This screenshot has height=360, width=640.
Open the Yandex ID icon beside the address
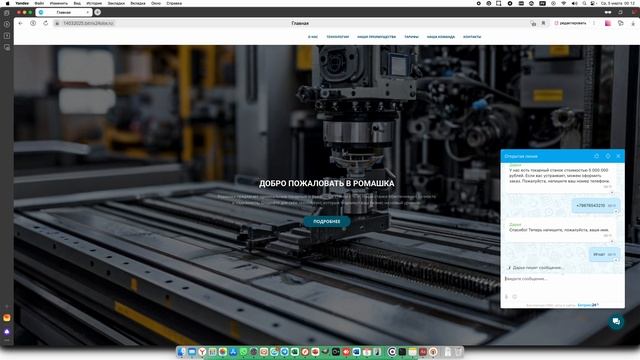(x=33, y=23)
